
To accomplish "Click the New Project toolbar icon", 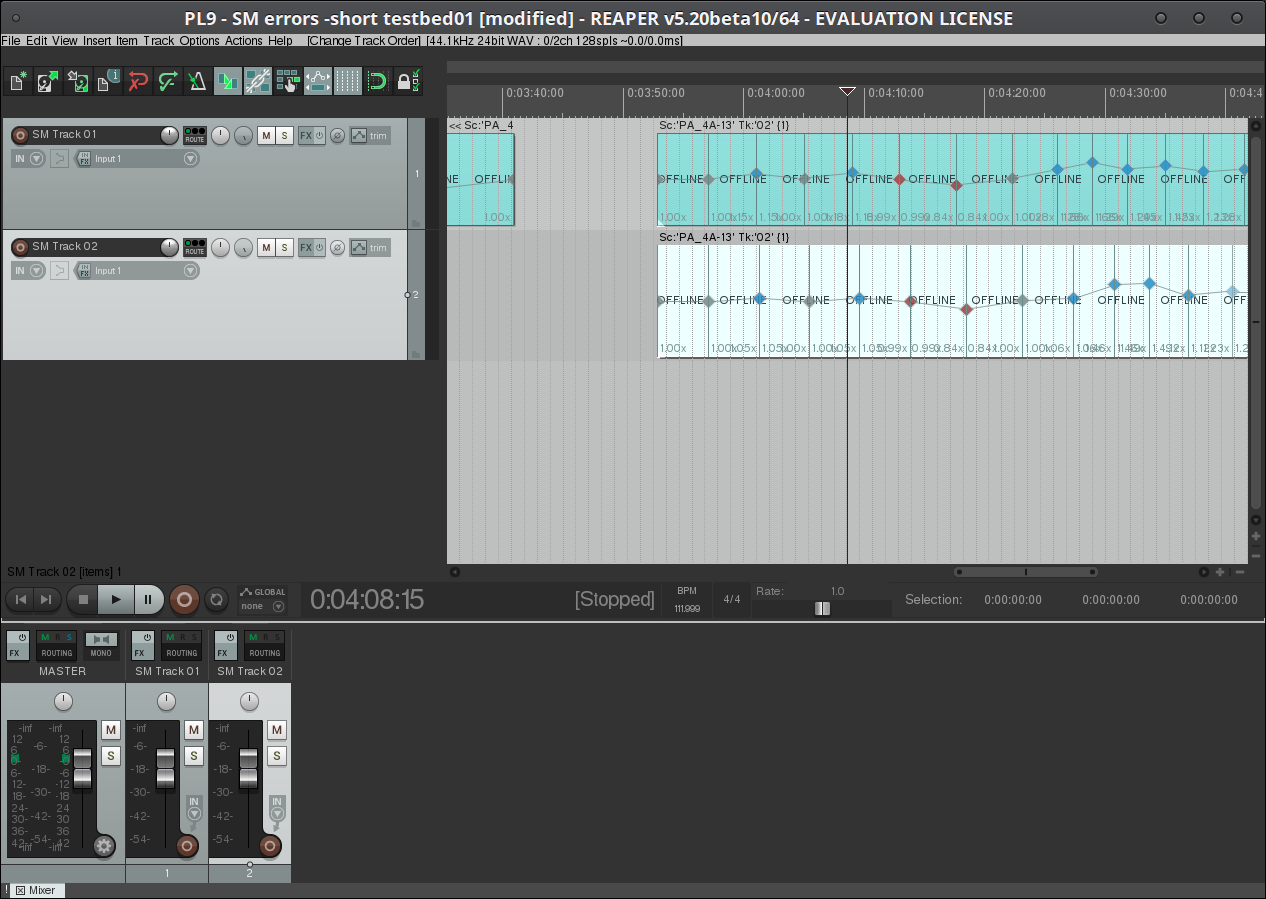I will [x=18, y=81].
